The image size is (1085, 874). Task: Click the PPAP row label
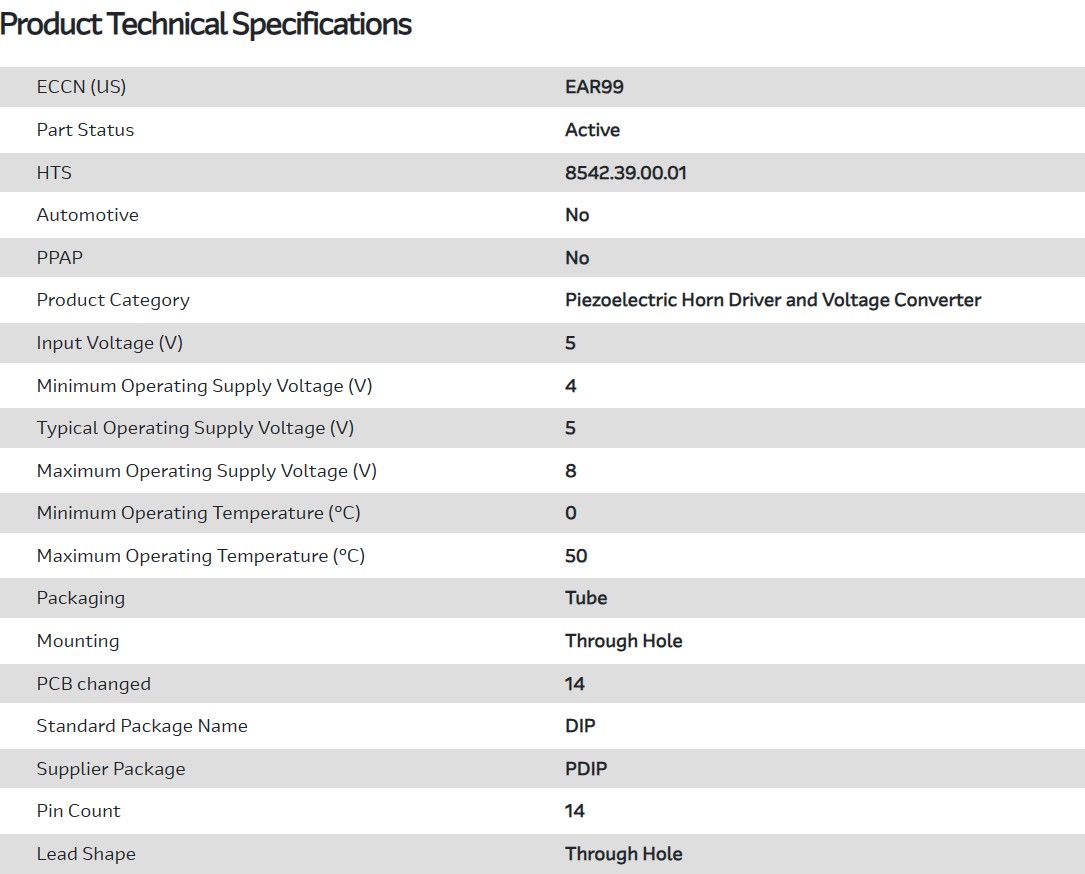coord(60,258)
